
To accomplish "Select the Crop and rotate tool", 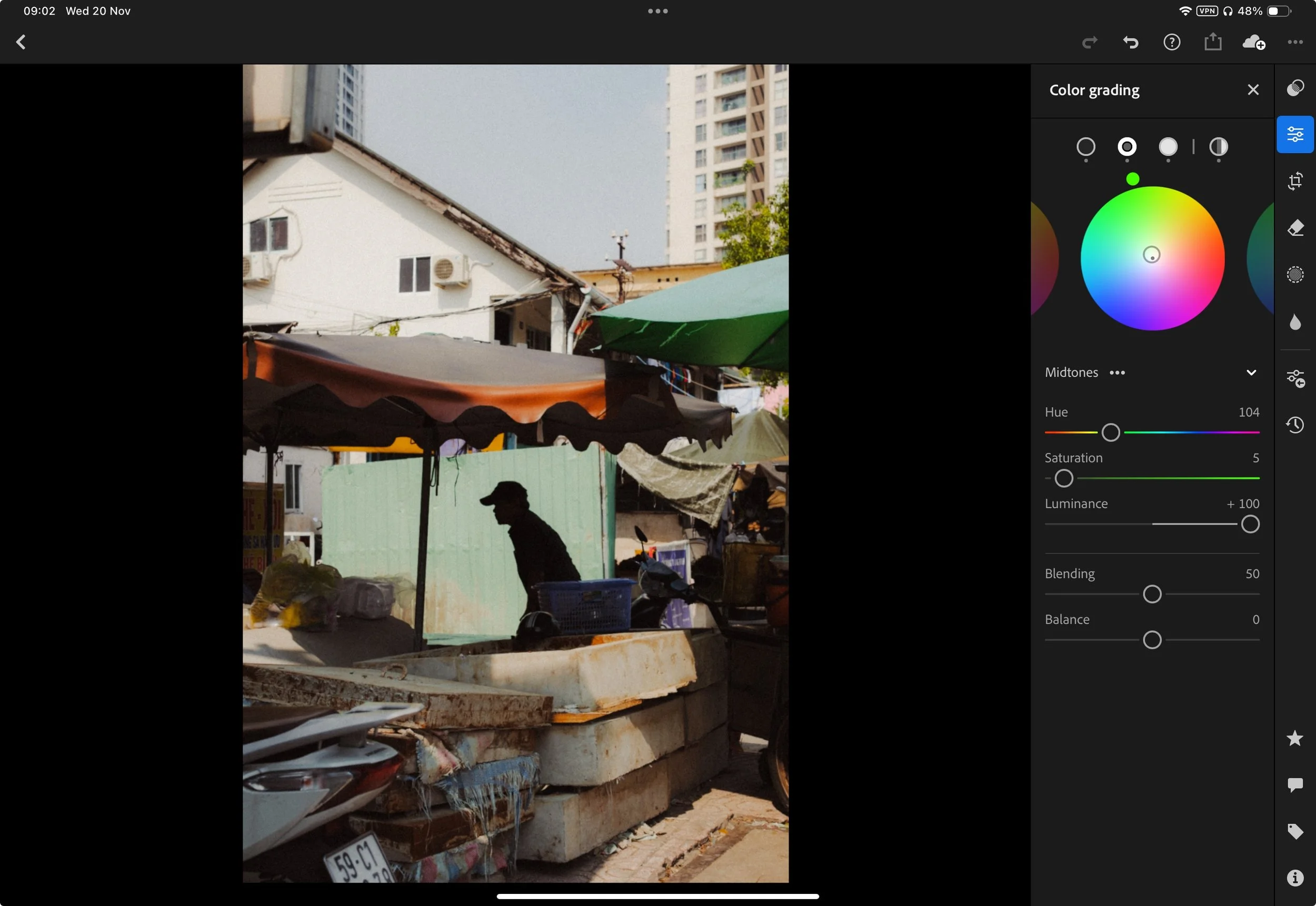I will (x=1295, y=181).
